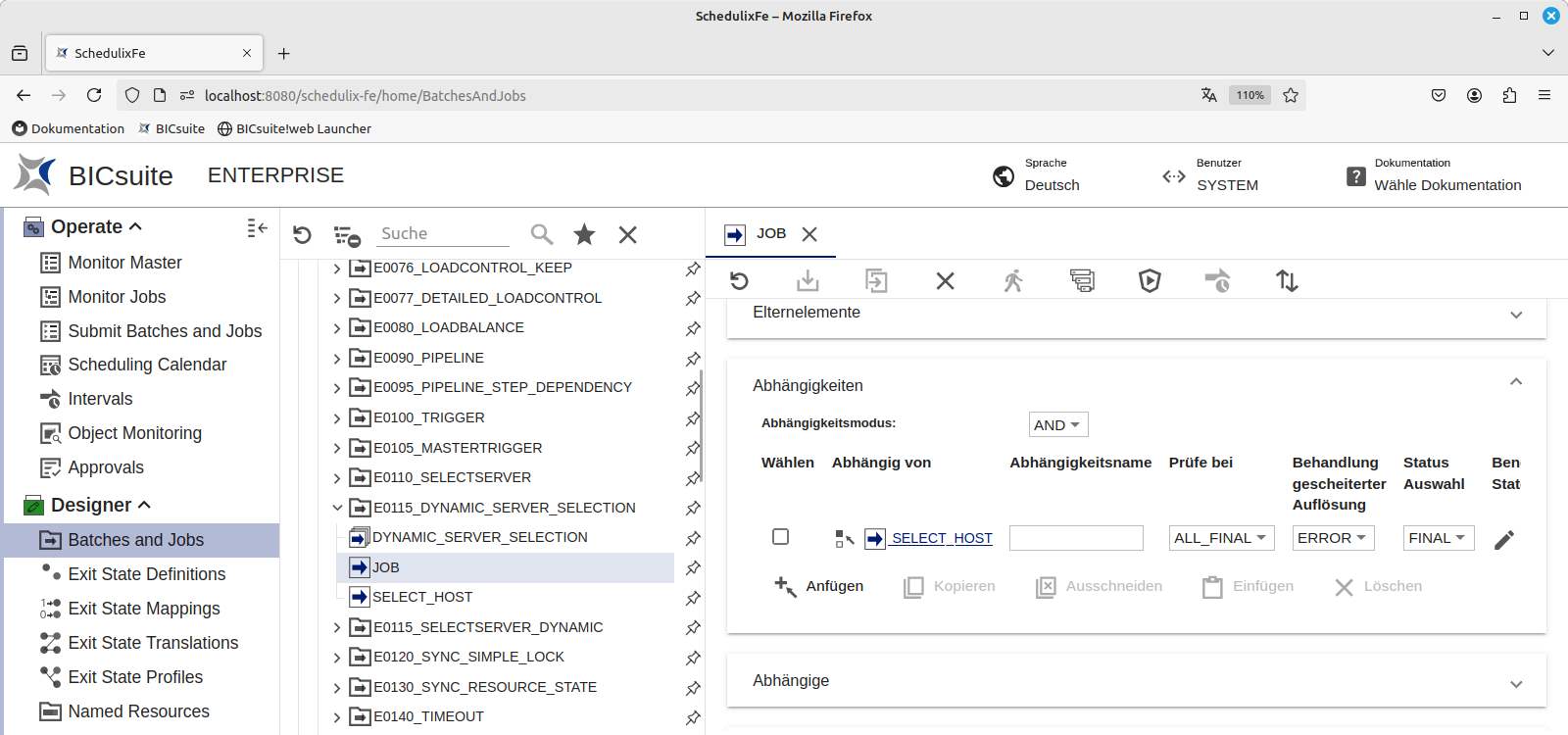This screenshot has width=1568, height=735.
Task: Open Submit Batches and Jobs
Action: tap(165, 331)
